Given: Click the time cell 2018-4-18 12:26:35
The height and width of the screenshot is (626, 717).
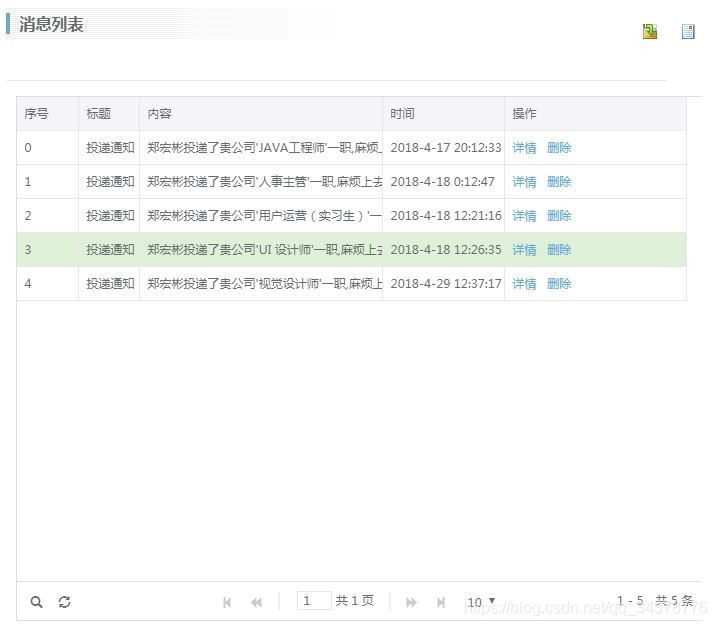Looking at the screenshot, I should click(x=446, y=250).
